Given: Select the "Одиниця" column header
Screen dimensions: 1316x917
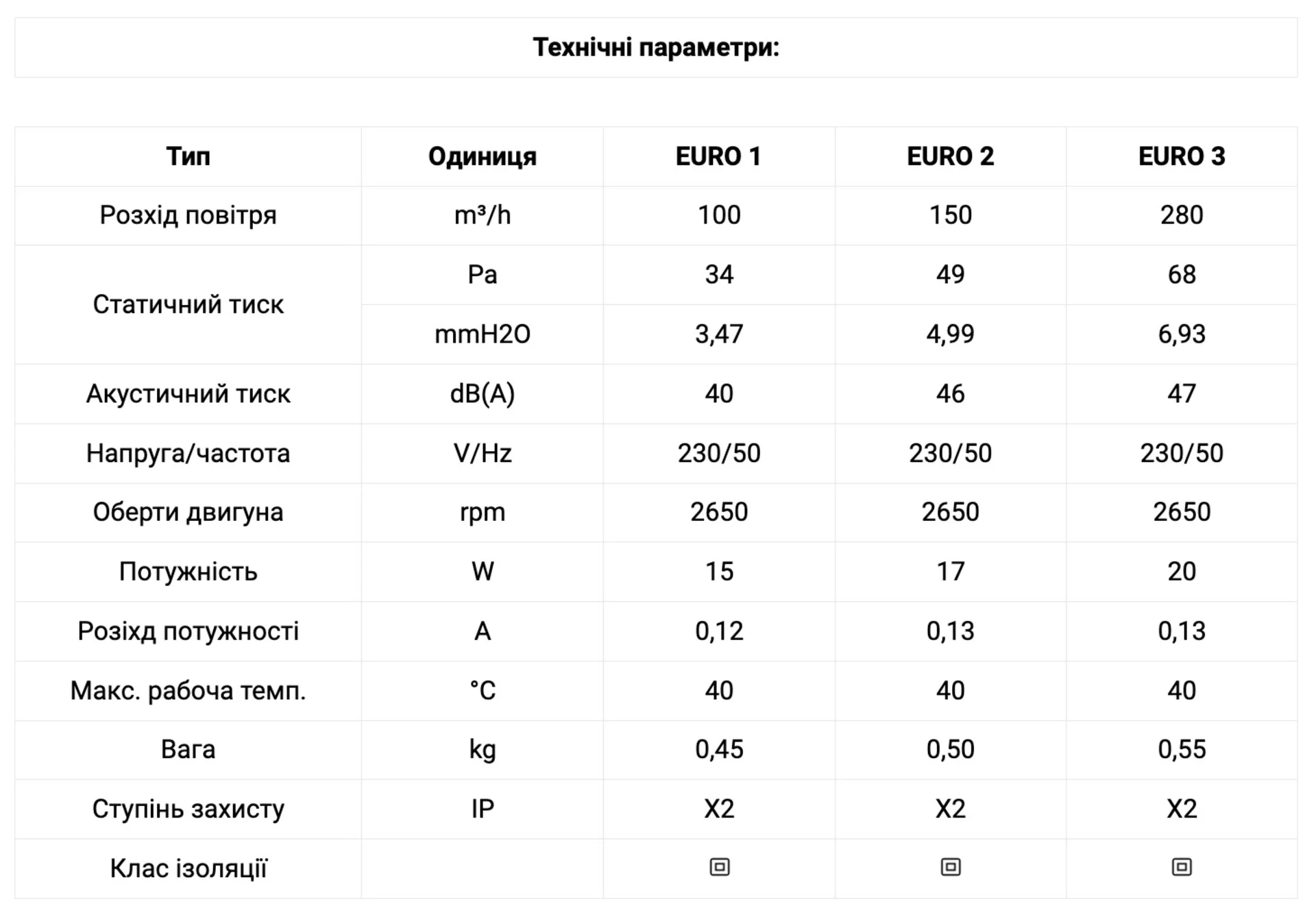Looking at the screenshot, I should [482, 157].
